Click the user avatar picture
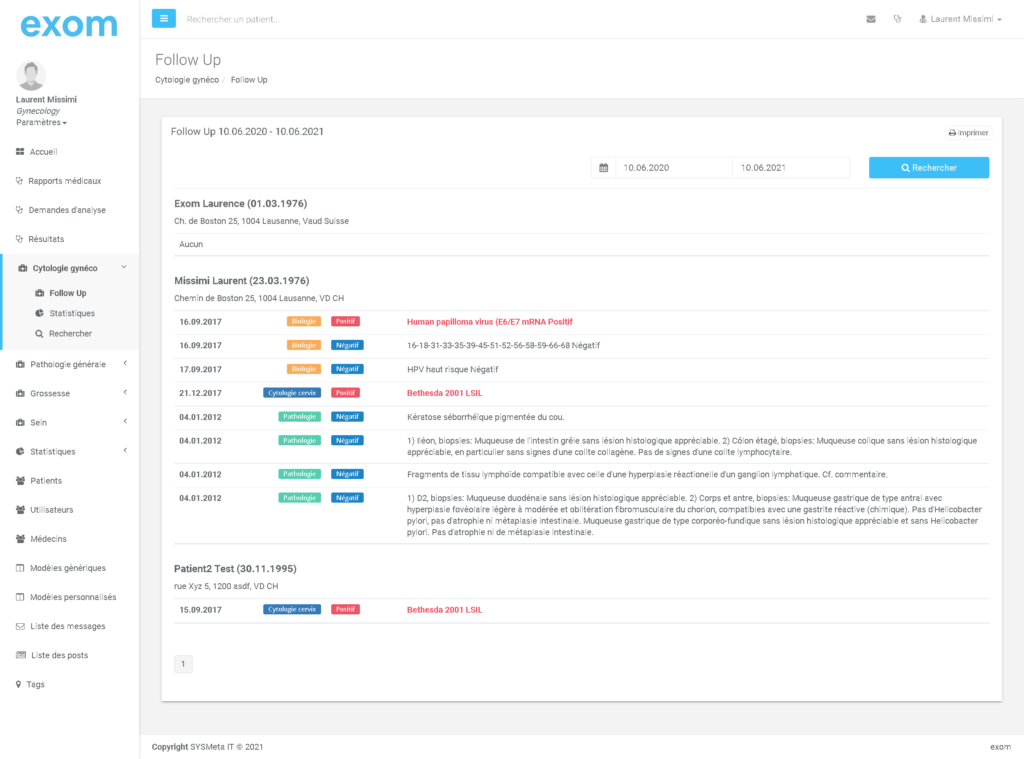 (31, 75)
